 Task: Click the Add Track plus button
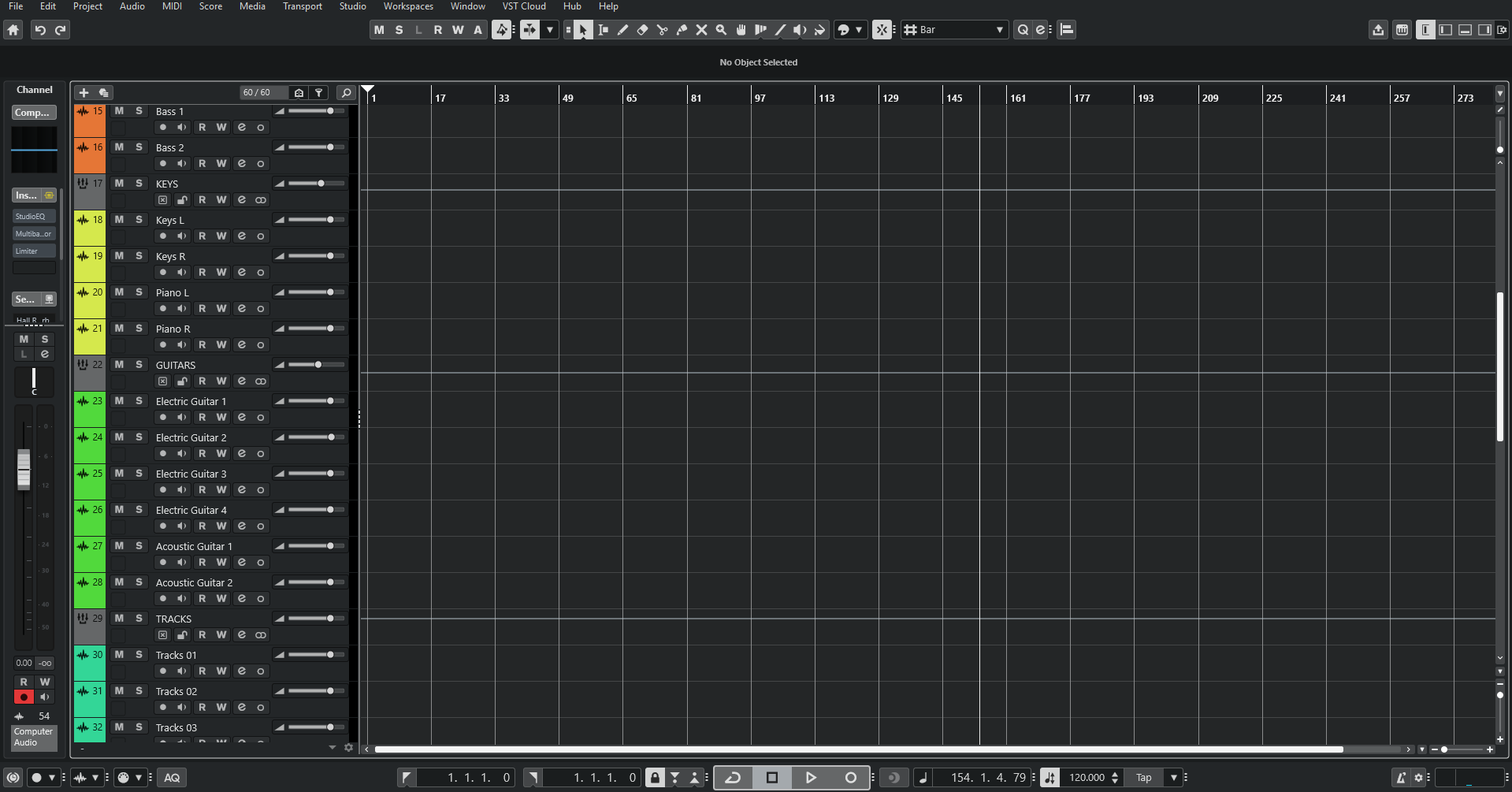(84, 92)
